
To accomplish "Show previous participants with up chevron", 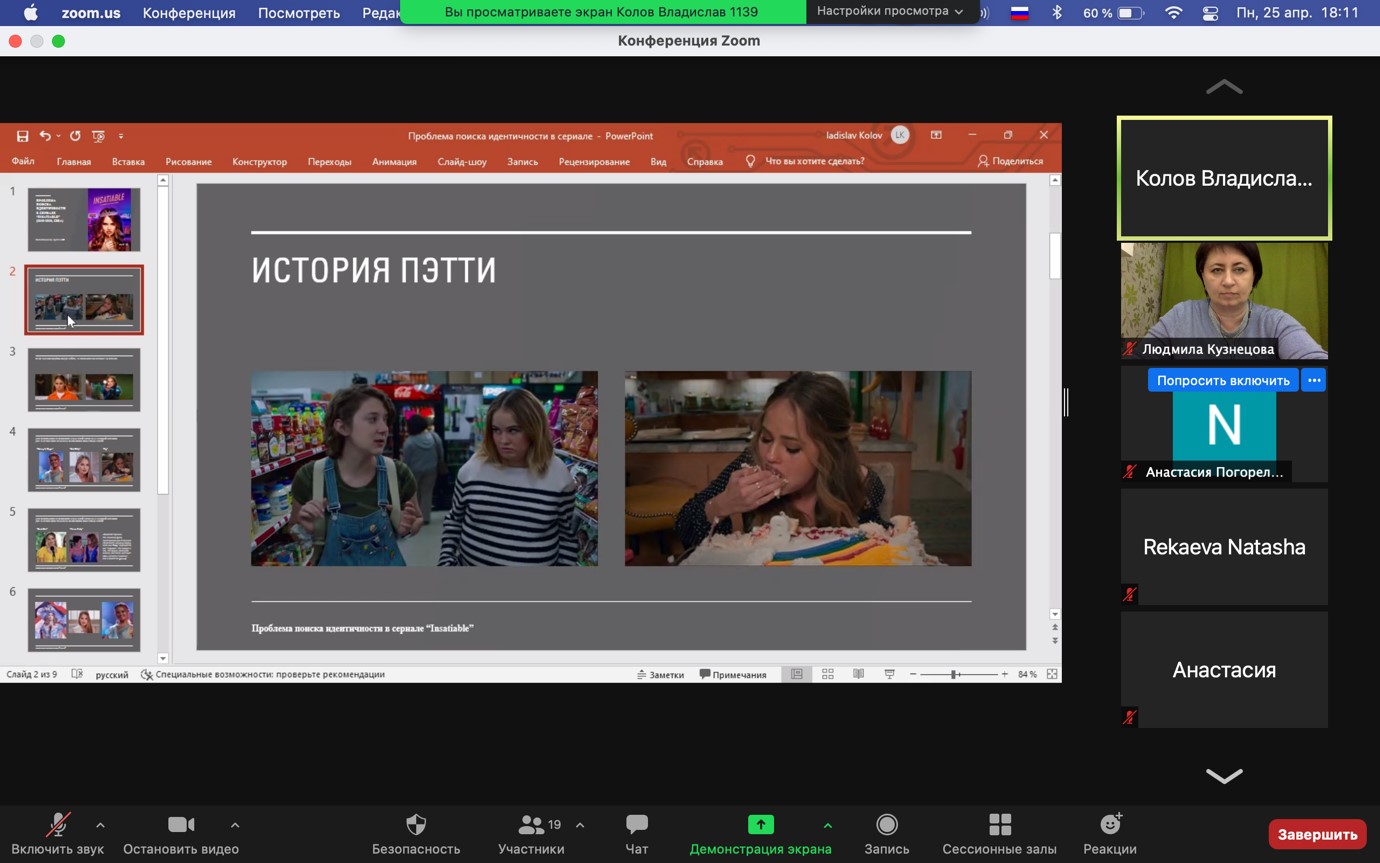I will [1224, 87].
